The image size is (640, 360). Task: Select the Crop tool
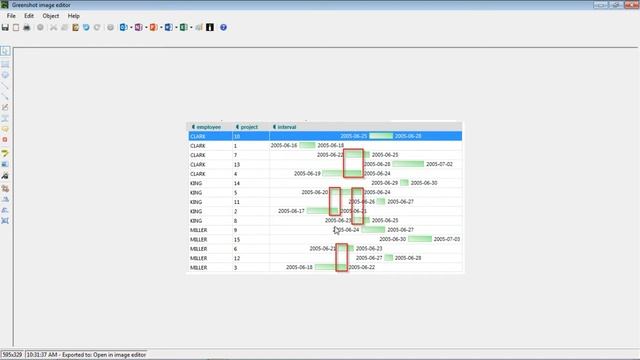(x=5, y=189)
